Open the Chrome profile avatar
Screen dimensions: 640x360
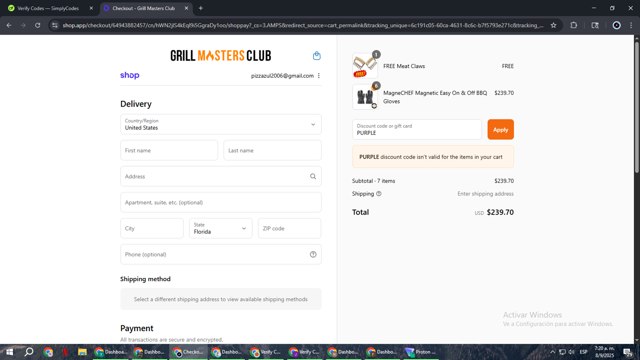(x=616, y=25)
